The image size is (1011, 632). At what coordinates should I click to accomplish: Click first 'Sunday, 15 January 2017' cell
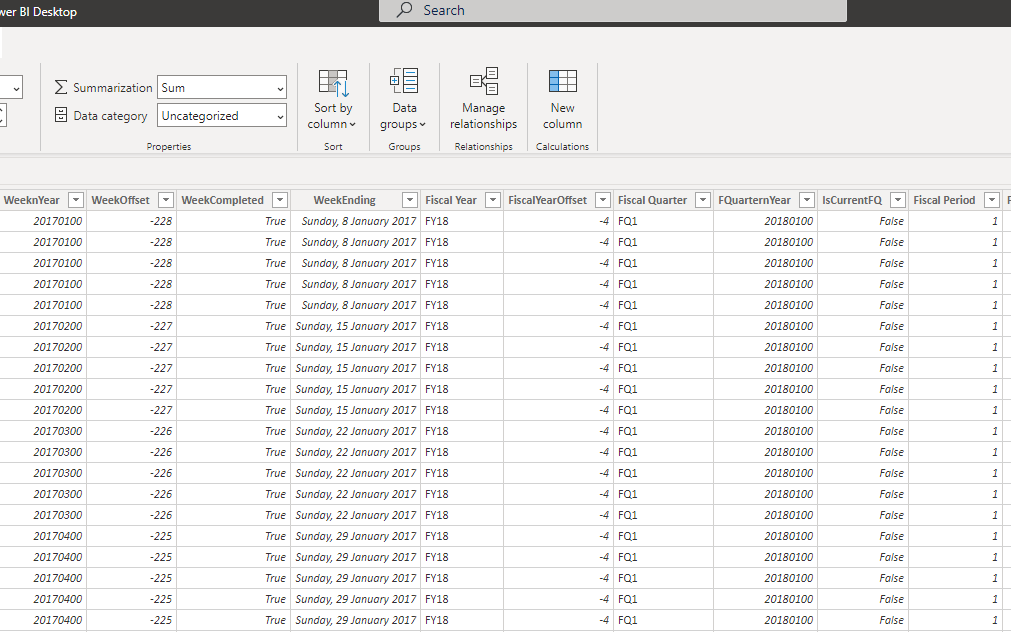(x=356, y=326)
